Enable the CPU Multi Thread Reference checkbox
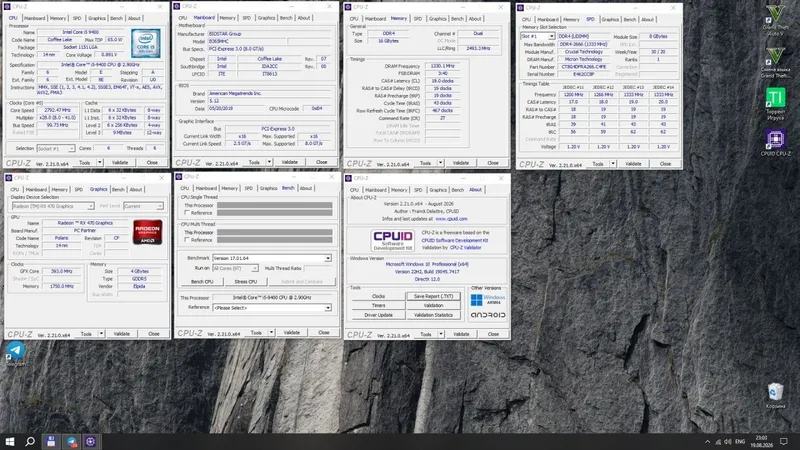Viewport: 800px width, 450px height. (x=187, y=240)
